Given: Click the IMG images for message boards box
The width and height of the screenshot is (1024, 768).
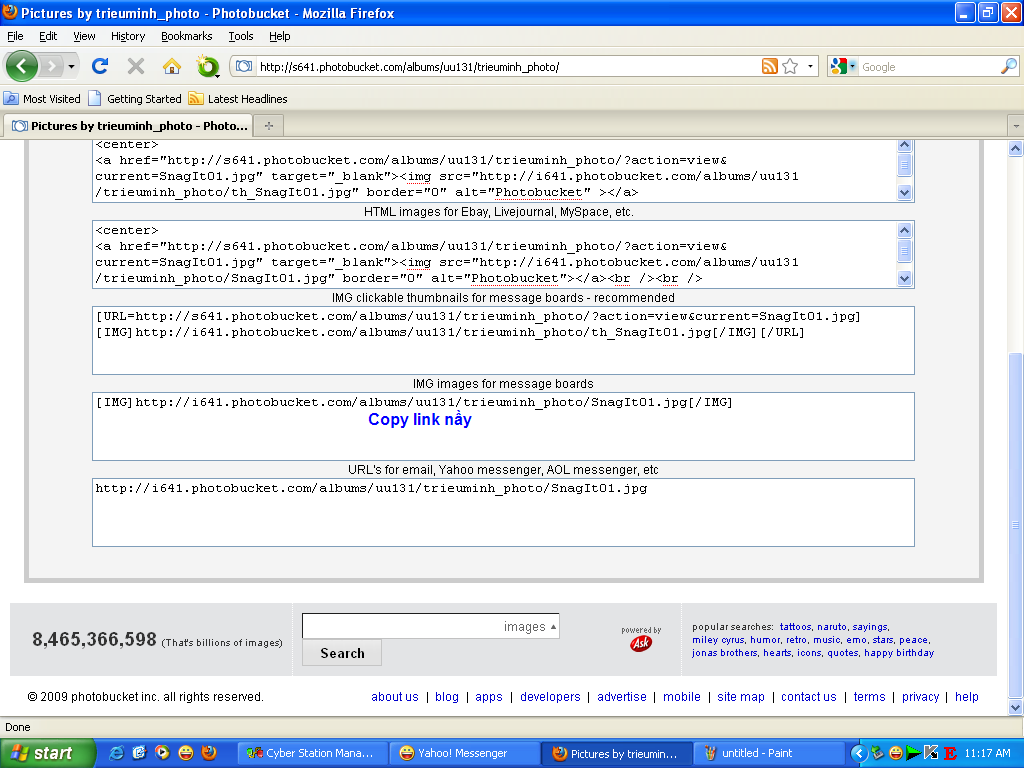Looking at the screenshot, I should (503, 426).
